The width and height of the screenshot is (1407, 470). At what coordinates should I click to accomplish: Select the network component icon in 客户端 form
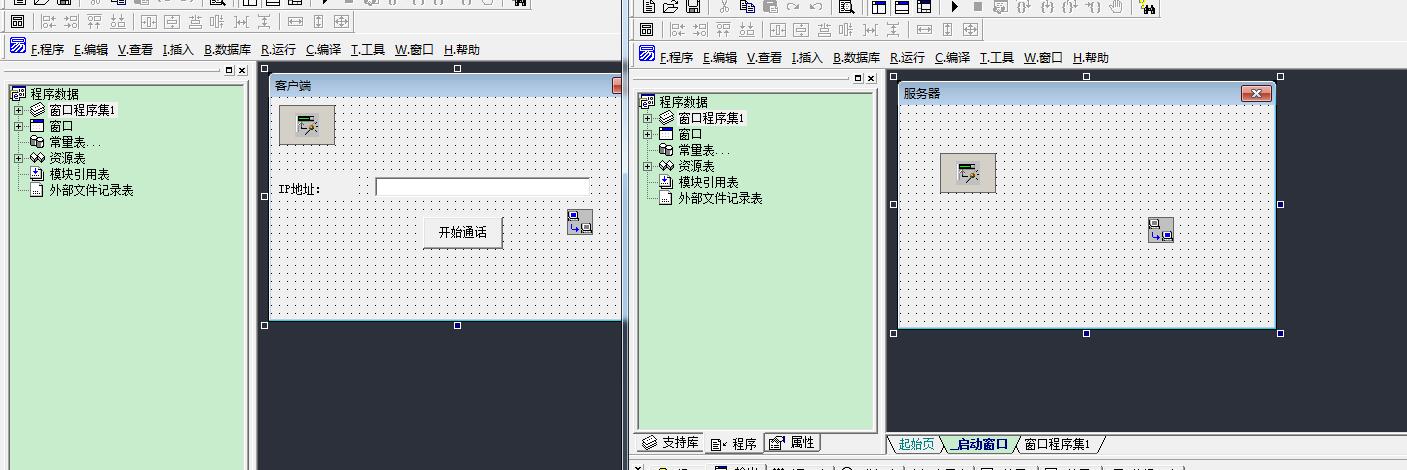click(580, 222)
